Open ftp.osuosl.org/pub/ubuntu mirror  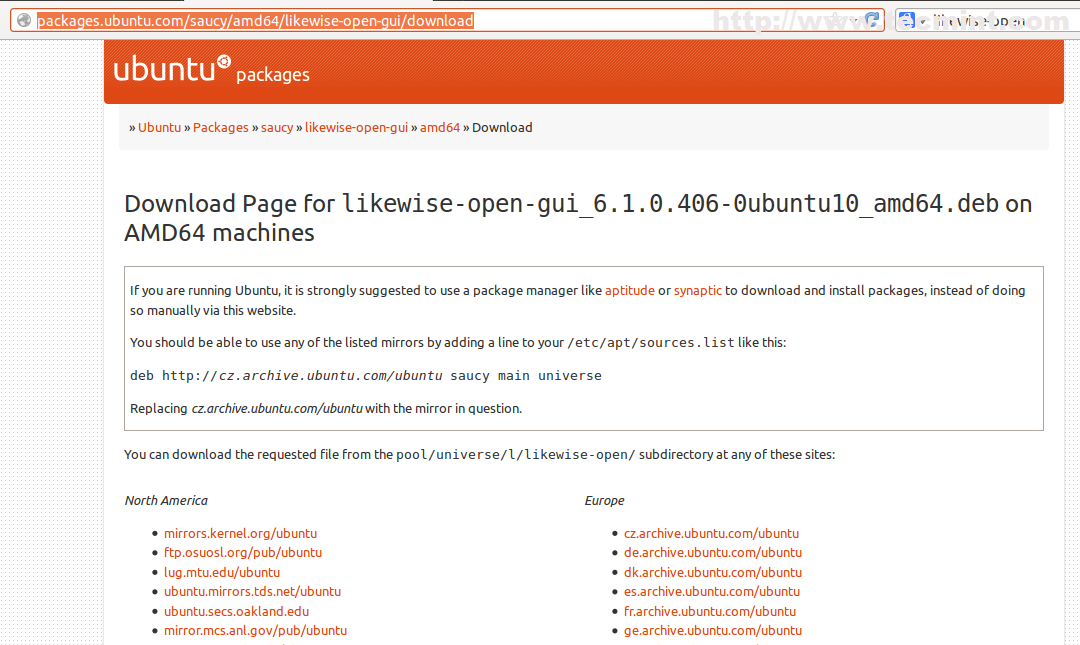click(x=242, y=553)
